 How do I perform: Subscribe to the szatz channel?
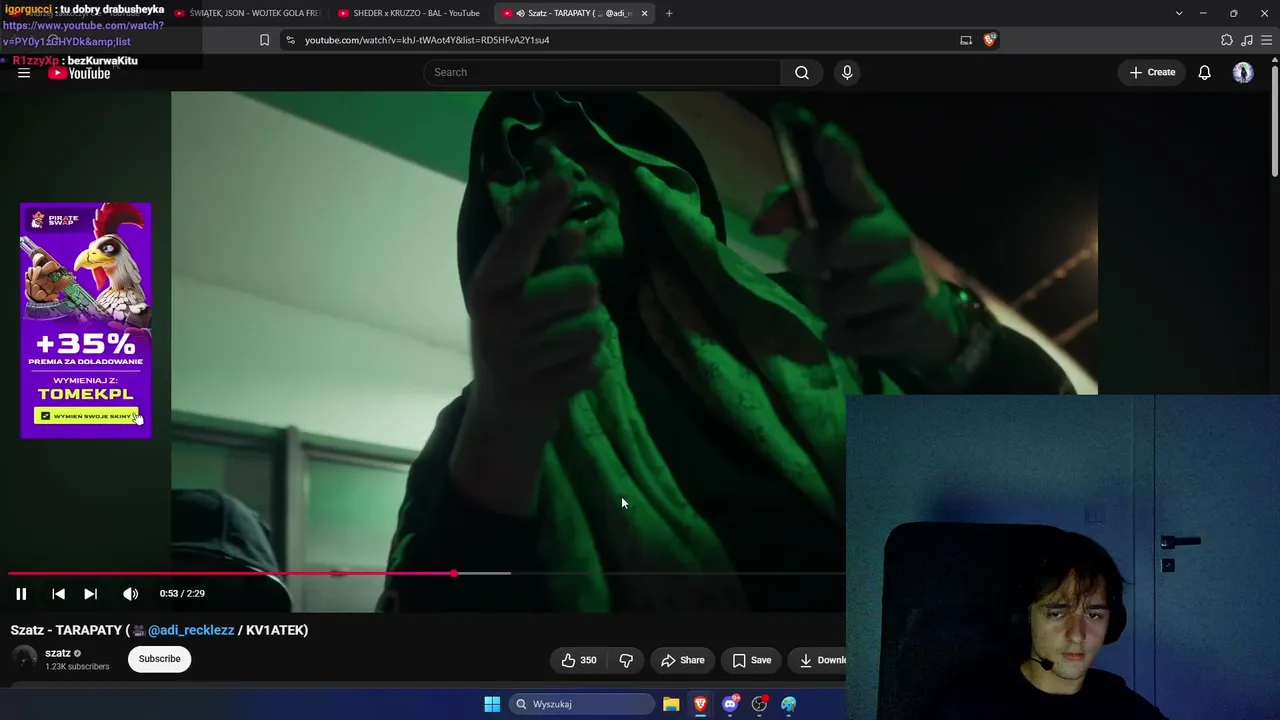(x=159, y=659)
